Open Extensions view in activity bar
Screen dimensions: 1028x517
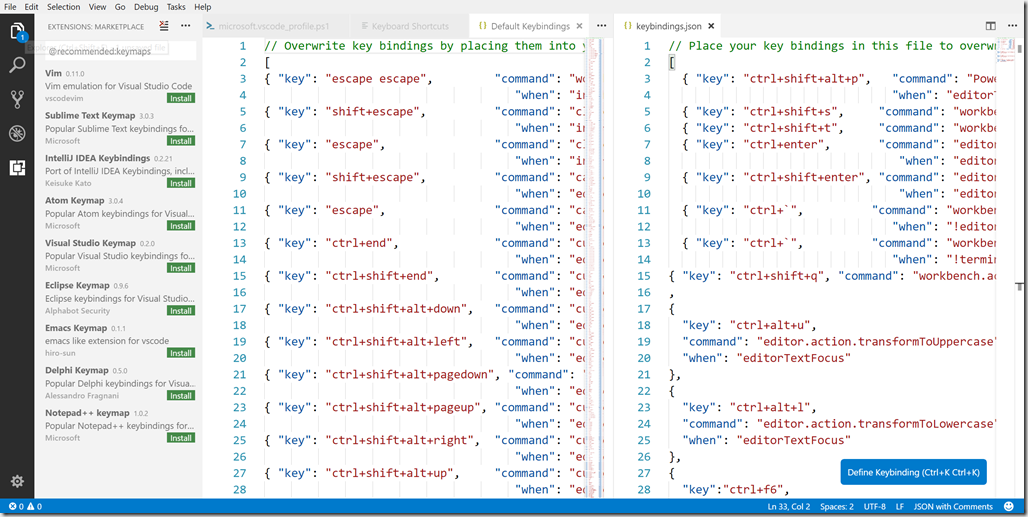[x=17, y=168]
